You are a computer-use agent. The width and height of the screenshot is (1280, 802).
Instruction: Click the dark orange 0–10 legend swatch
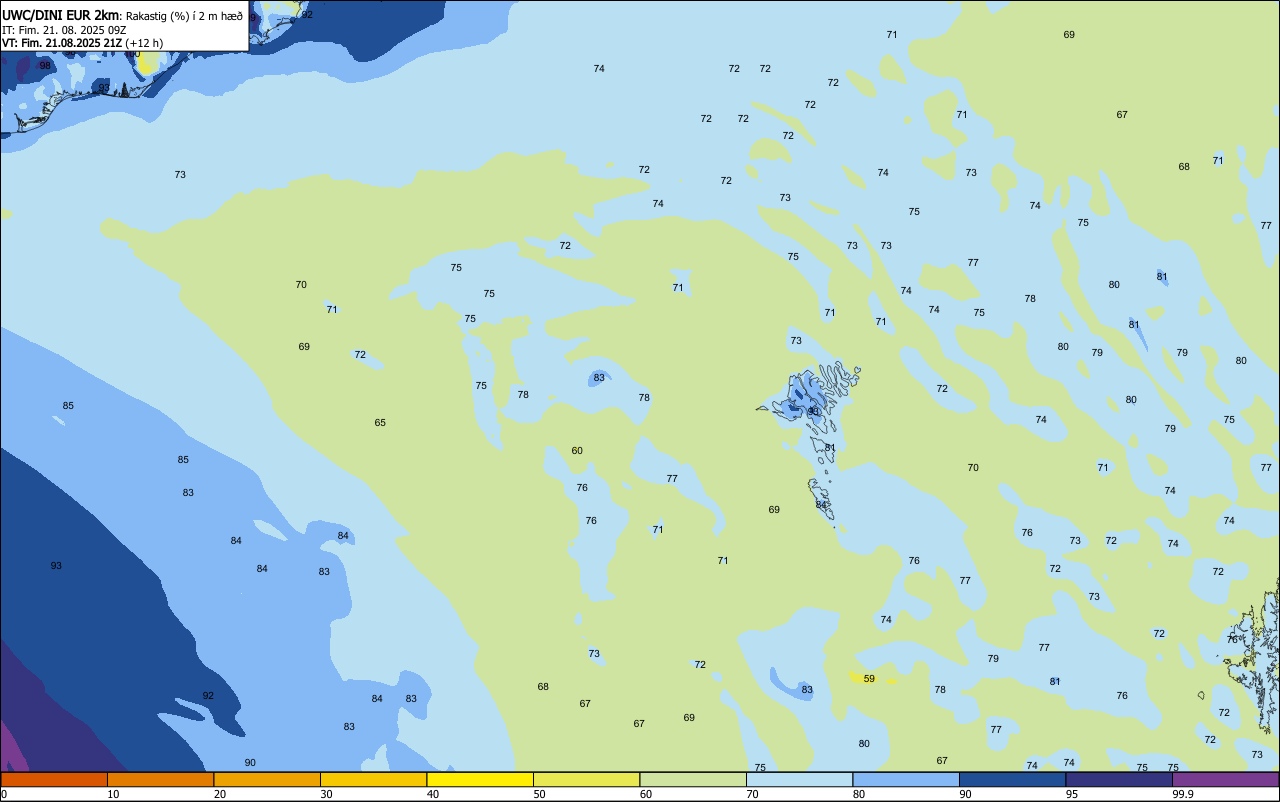(x=54, y=779)
